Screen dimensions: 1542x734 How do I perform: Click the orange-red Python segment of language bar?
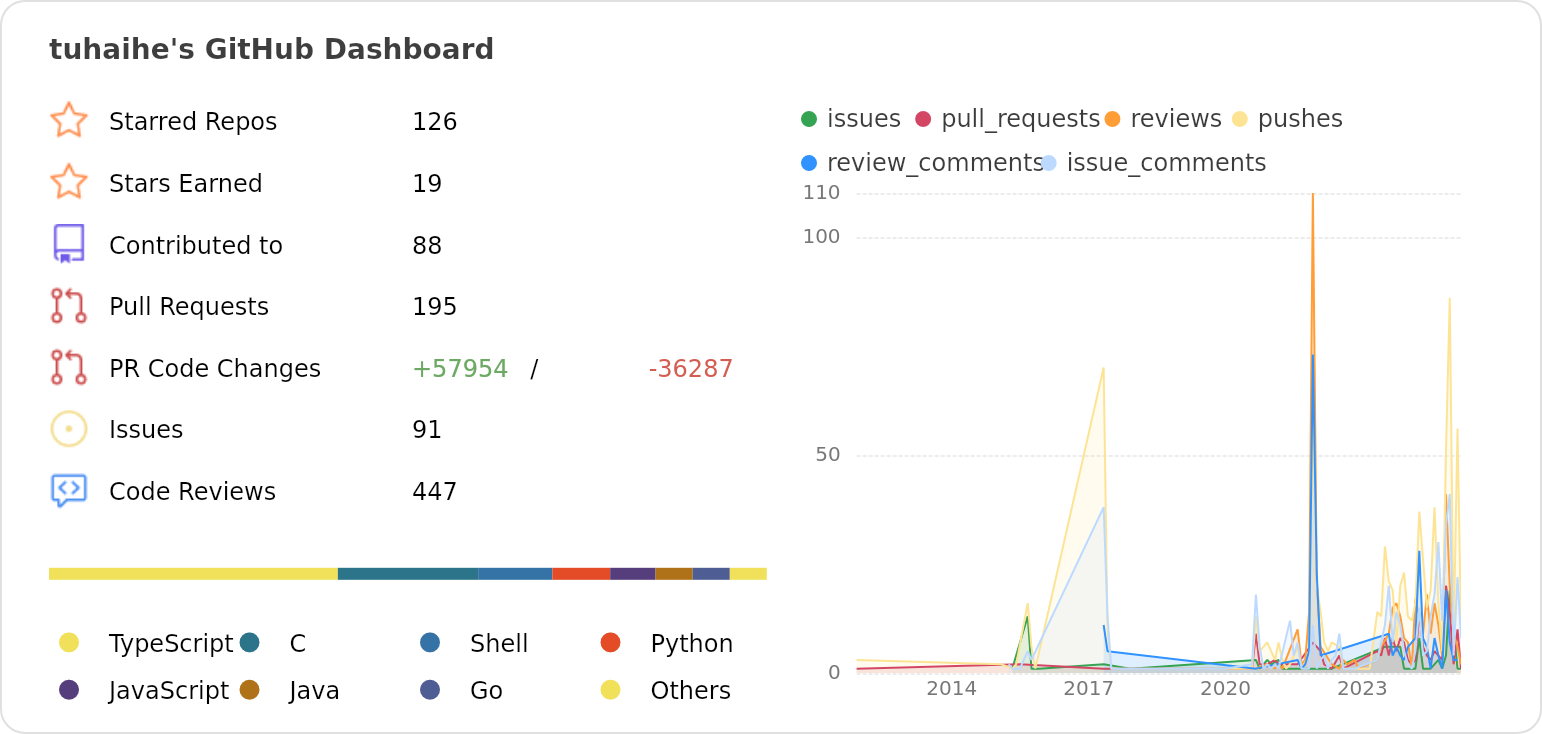(x=581, y=574)
